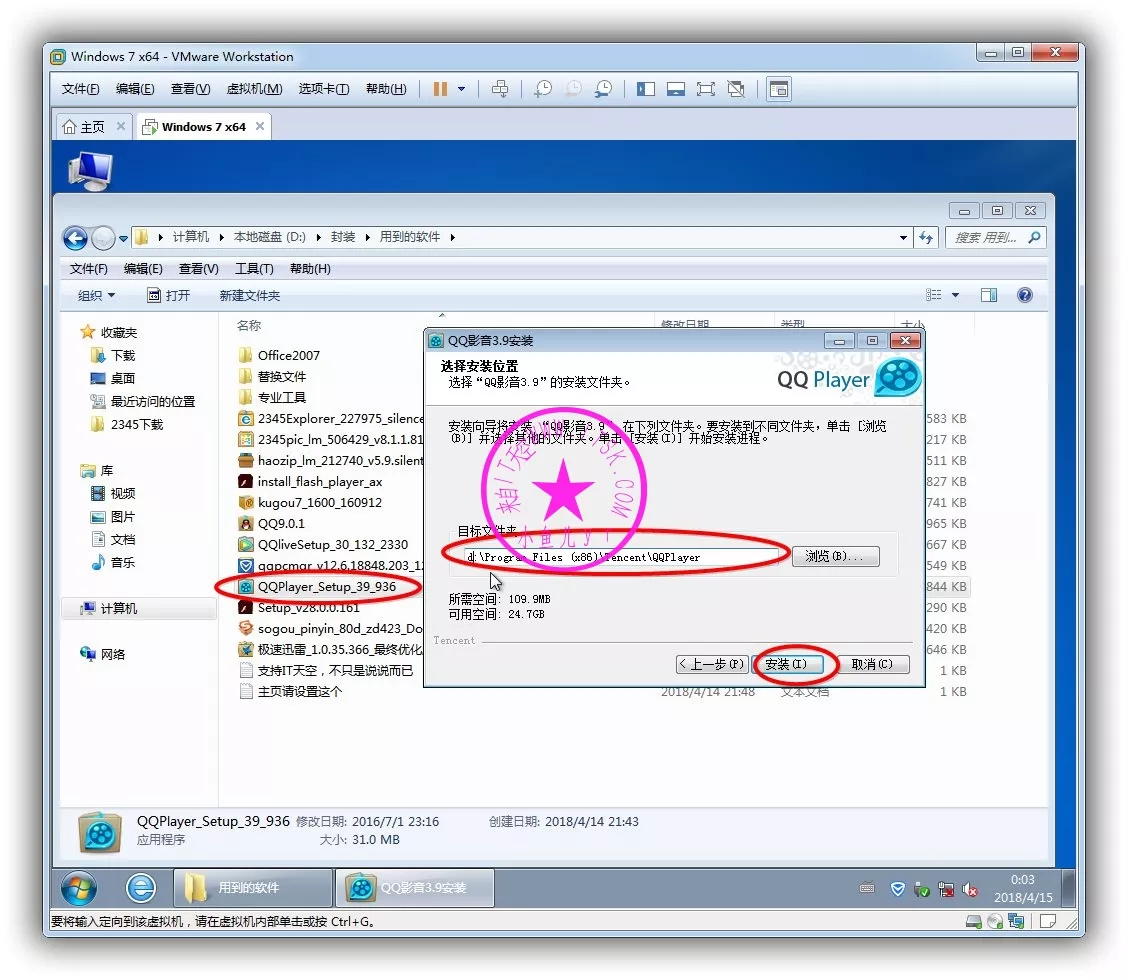Click the send Ctrl+Alt+Del icon
Screen dimensions: 1128x980
point(501,89)
